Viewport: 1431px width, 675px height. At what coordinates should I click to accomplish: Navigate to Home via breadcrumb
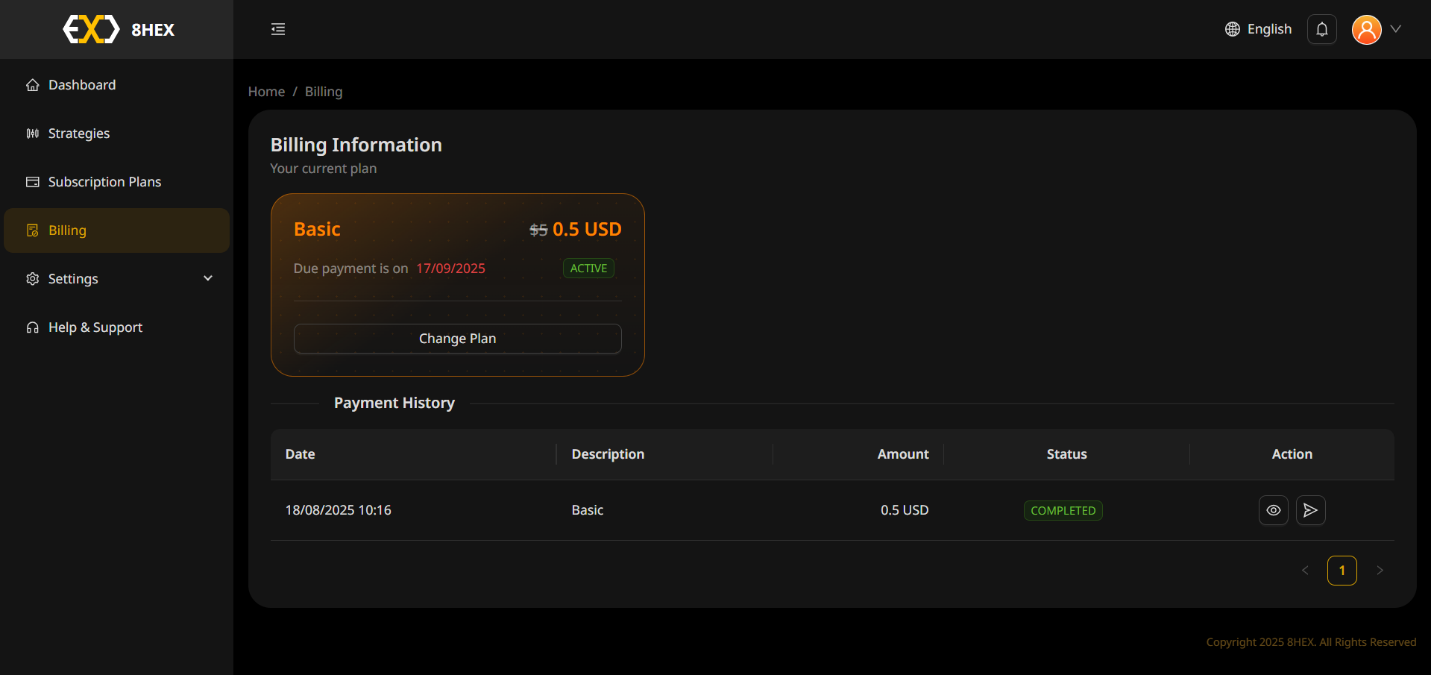pos(266,91)
